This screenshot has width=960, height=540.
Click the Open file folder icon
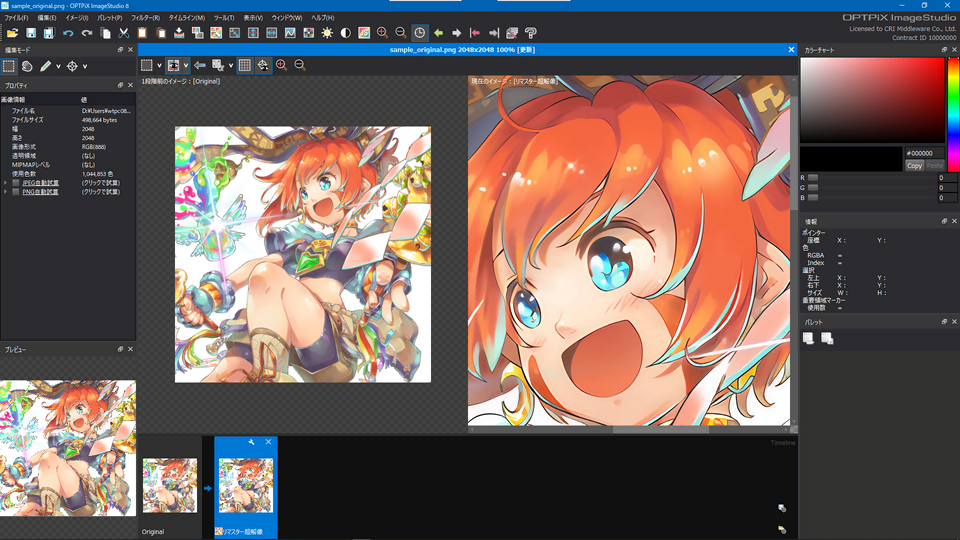click(x=12, y=33)
